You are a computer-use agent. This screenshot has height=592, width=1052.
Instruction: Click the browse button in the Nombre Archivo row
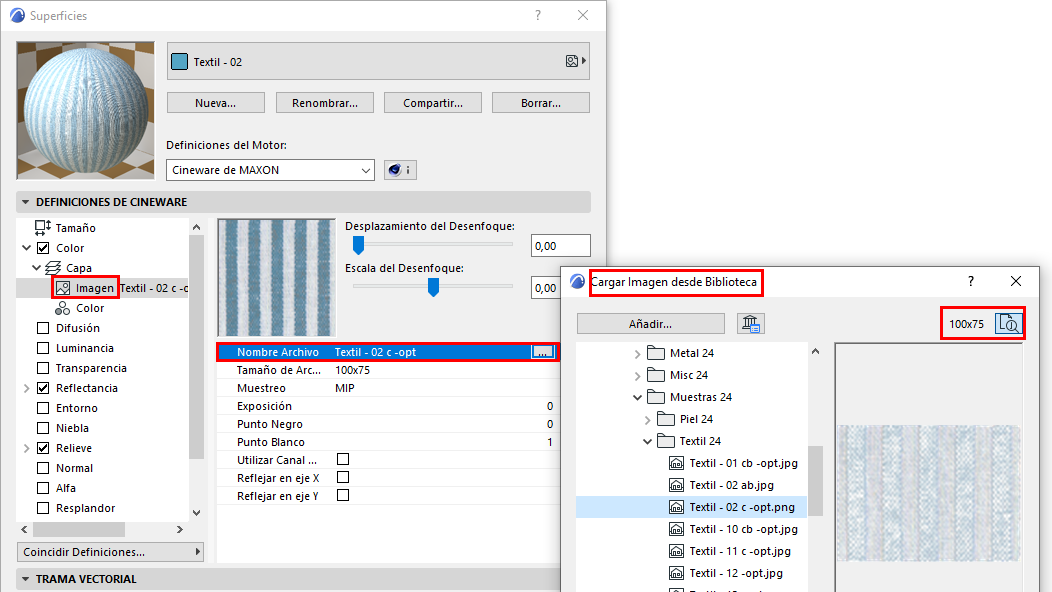(543, 352)
